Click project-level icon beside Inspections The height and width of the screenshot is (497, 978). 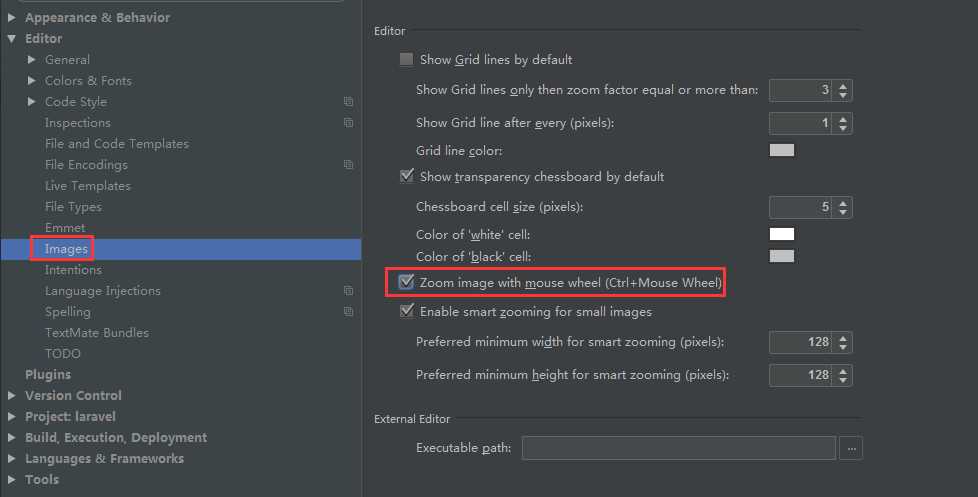tap(348, 123)
